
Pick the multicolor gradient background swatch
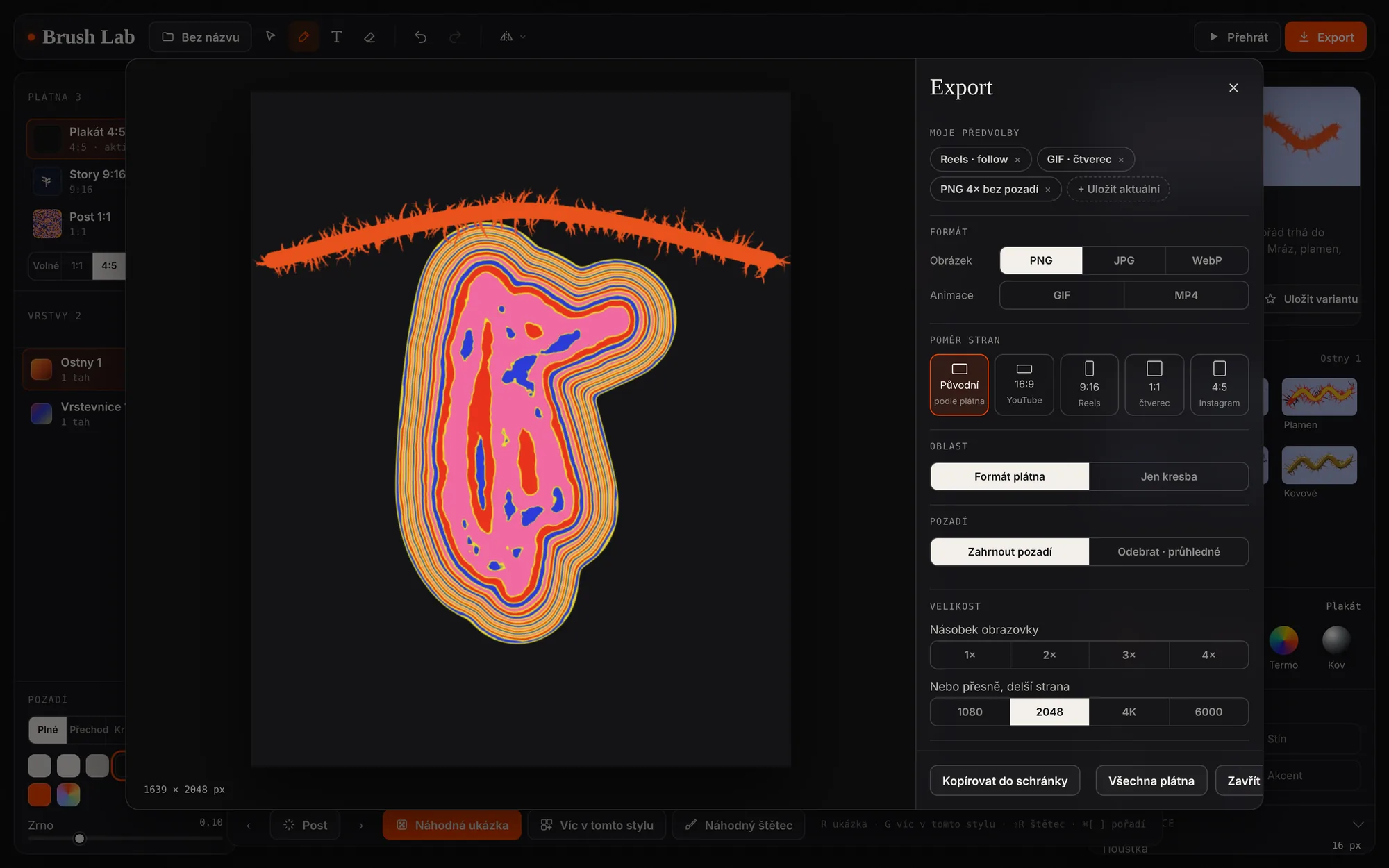click(x=68, y=794)
